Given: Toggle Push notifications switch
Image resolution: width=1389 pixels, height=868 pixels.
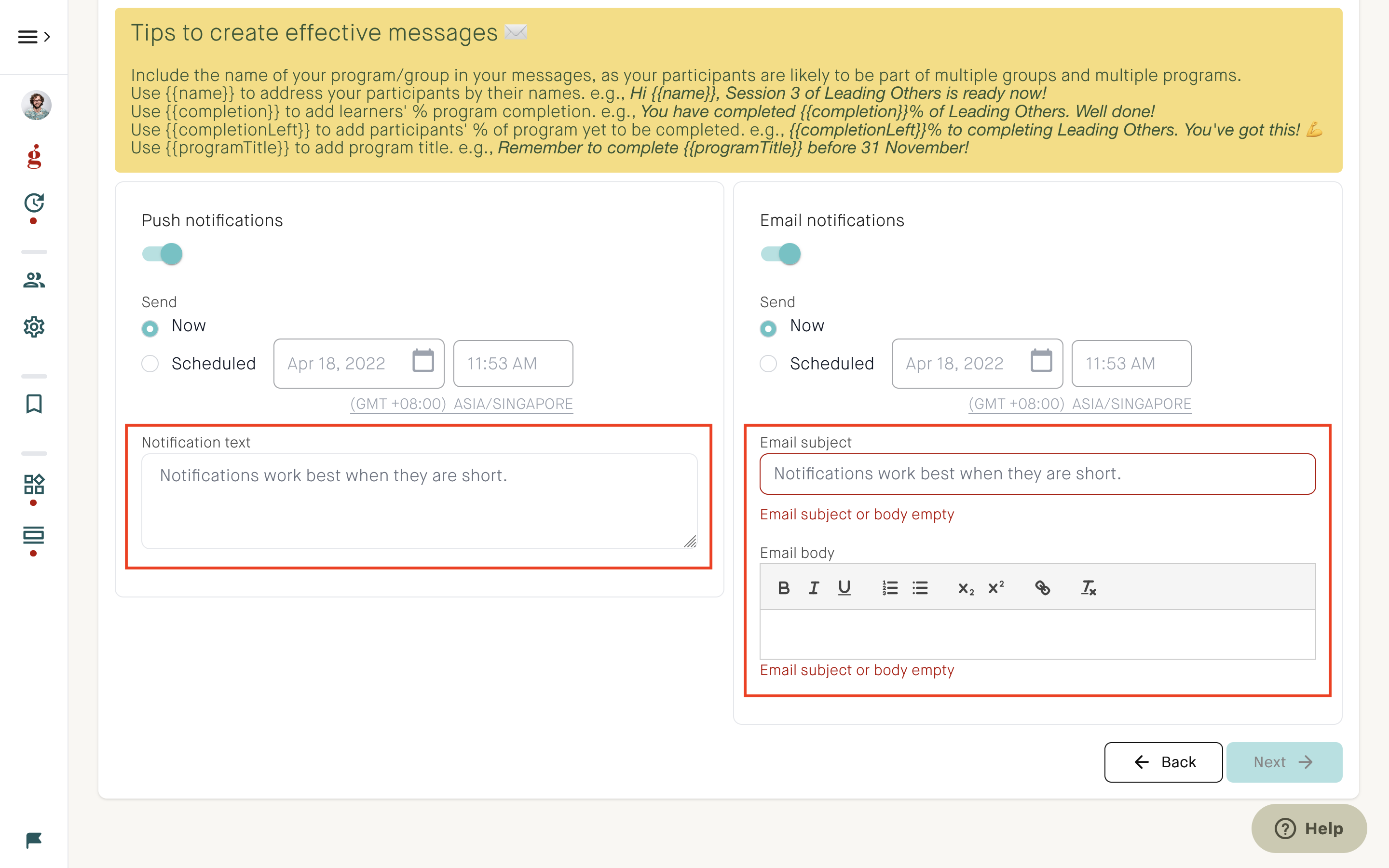Looking at the screenshot, I should [163, 254].
